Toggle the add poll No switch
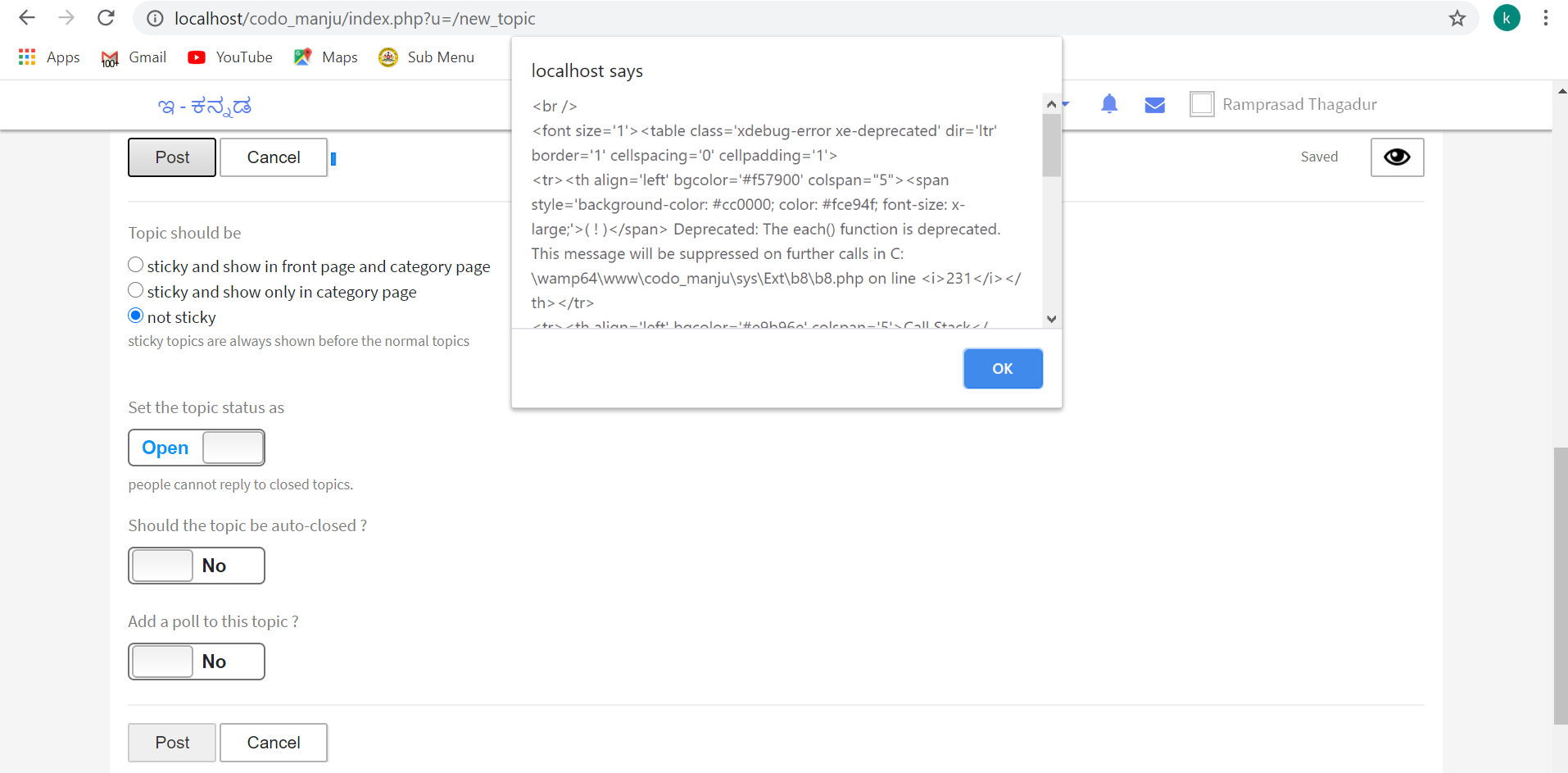Image resolution: width=1568 pixels, height=773 pixels. click(x=197, y=662)
